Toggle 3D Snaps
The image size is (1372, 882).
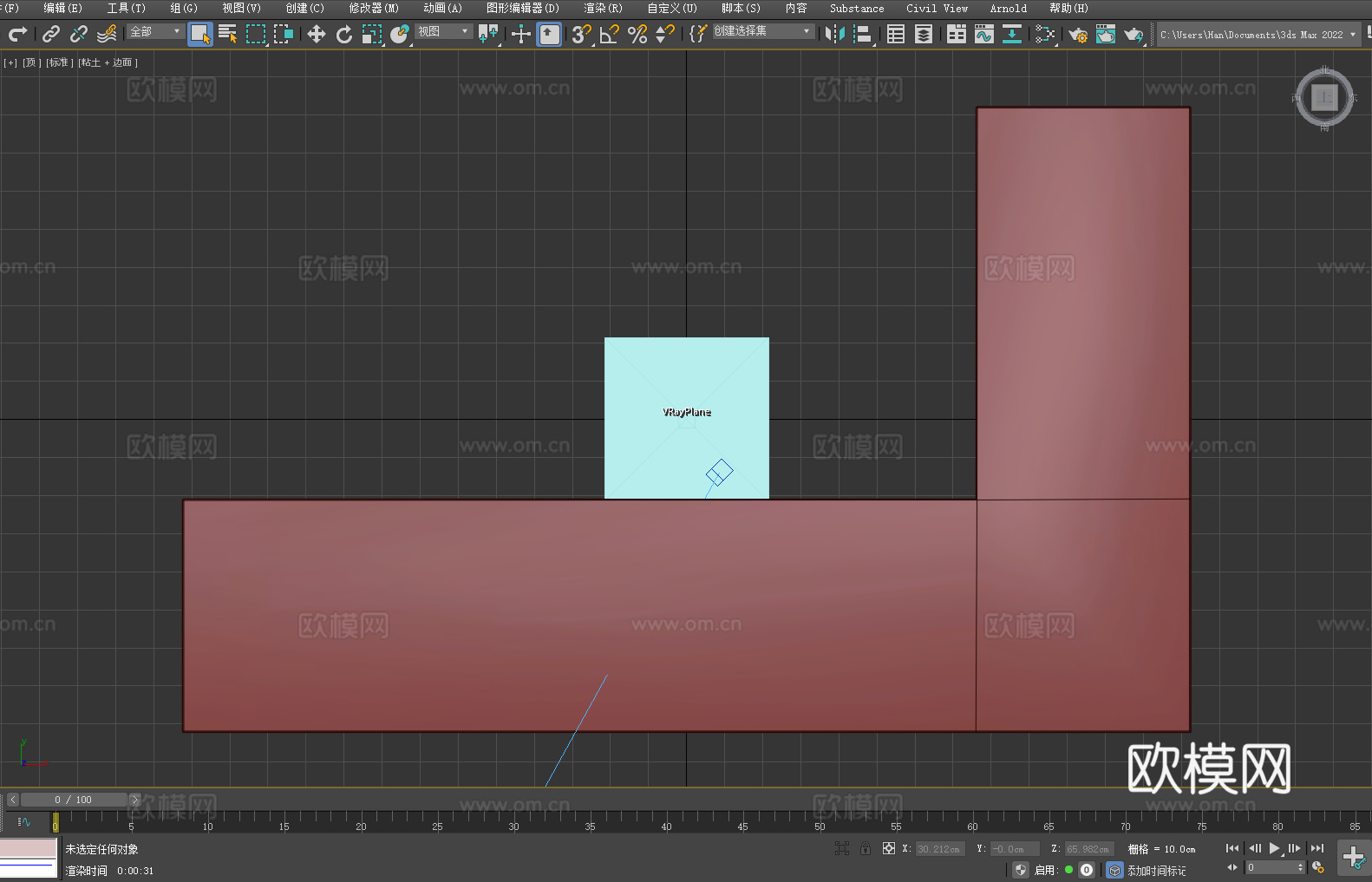pyautogui.click(x=582, y=34)
